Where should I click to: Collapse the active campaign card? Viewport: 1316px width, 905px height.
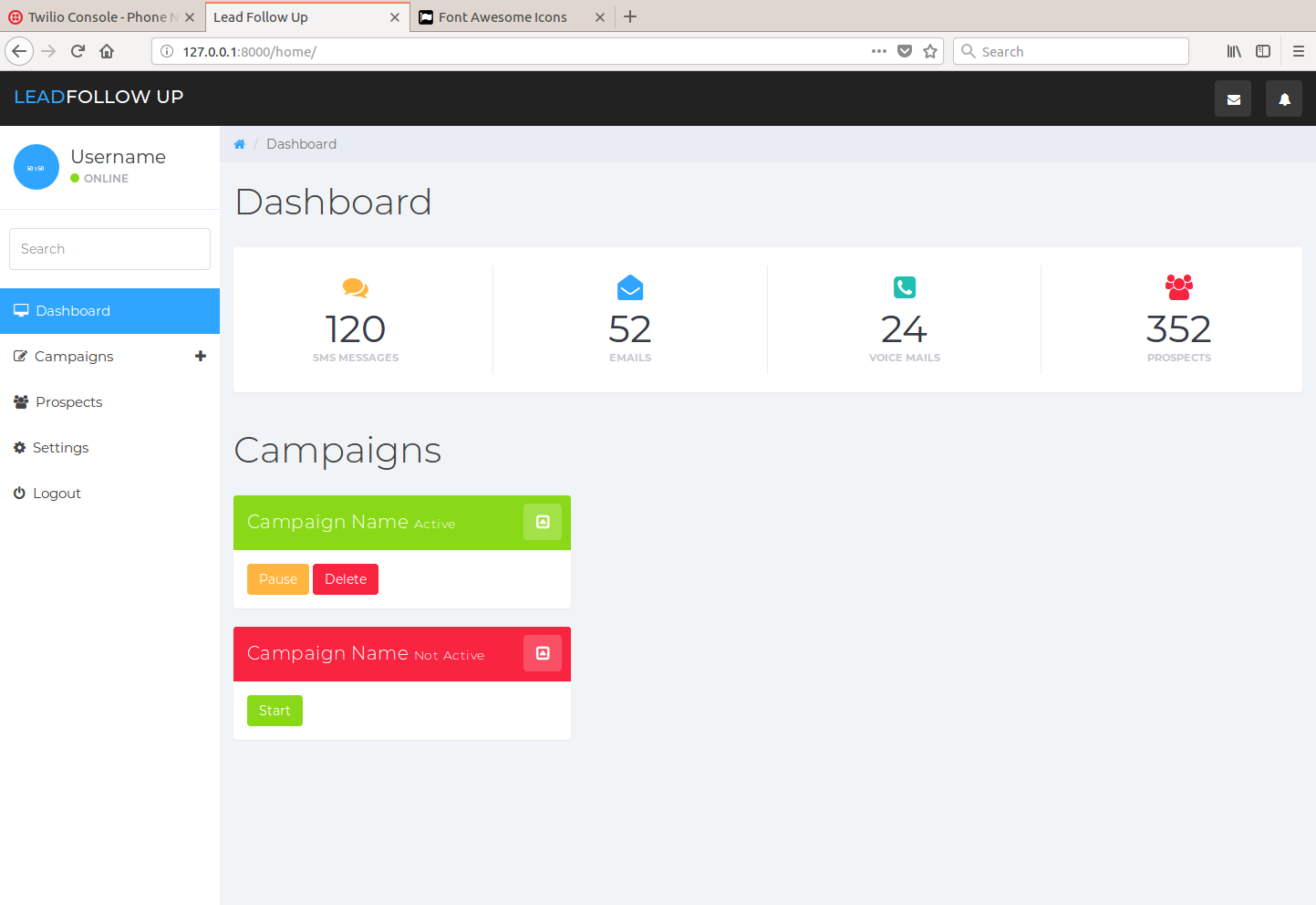point(543,522)
